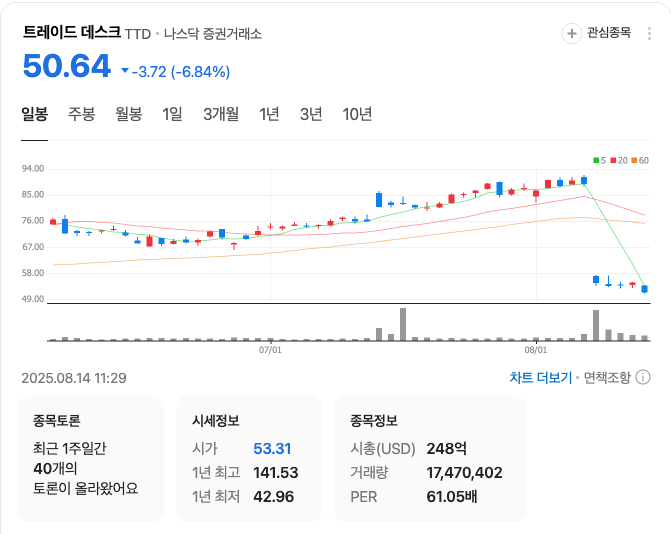Switch to the 주봉 weekly candle tab
The height and width of the screenshot is (534, 671).
click(81, 114)
